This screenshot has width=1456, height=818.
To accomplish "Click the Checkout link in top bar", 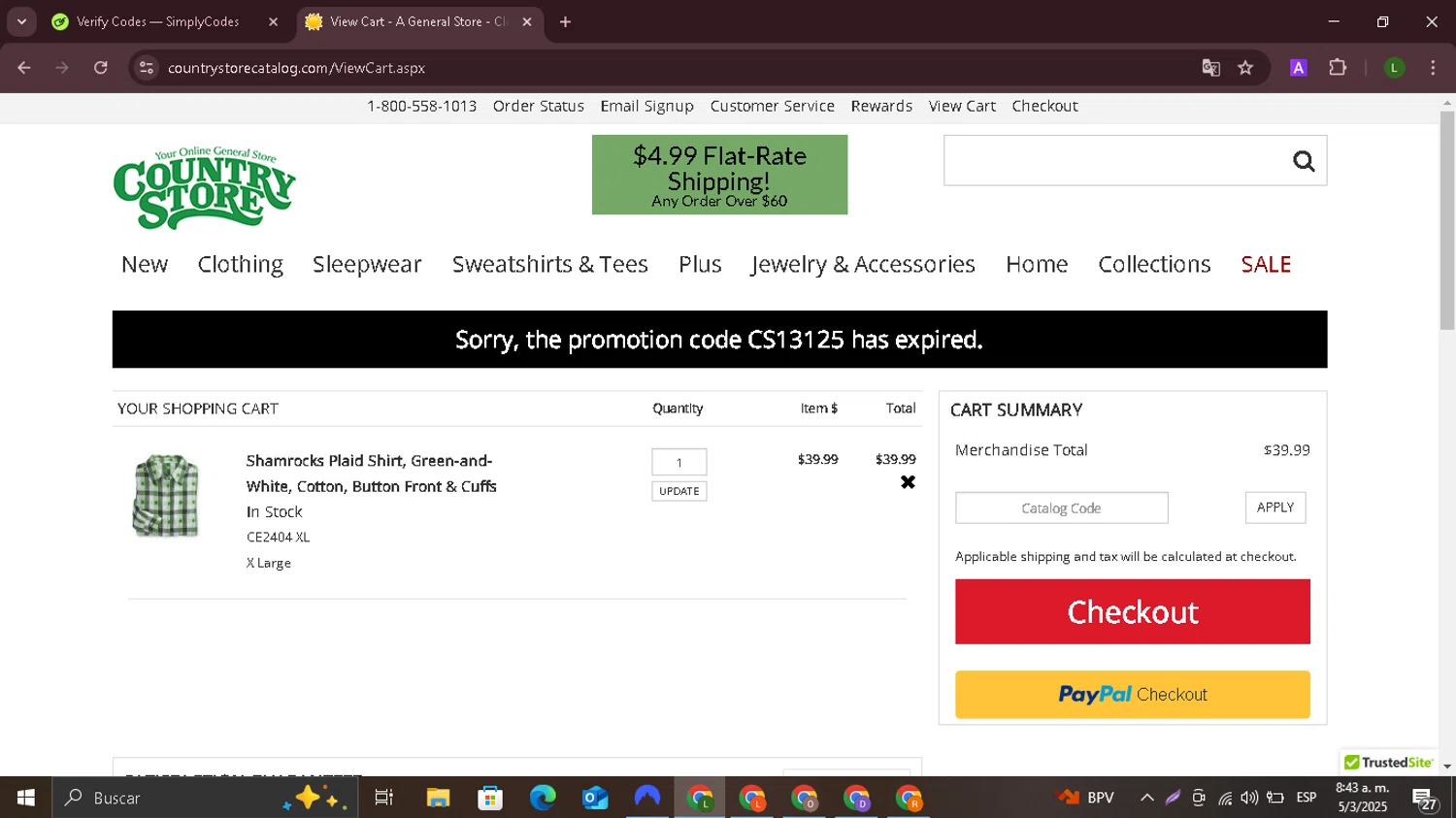I will 1044,106.
